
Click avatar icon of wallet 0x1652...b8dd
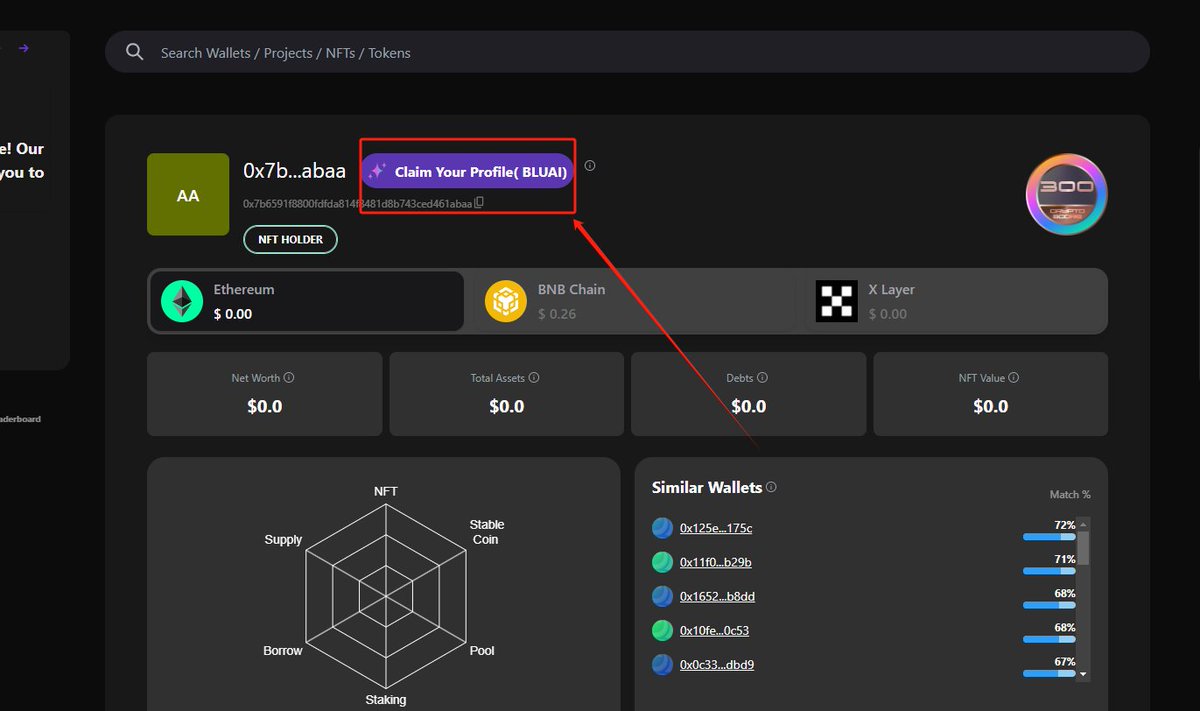662,596
